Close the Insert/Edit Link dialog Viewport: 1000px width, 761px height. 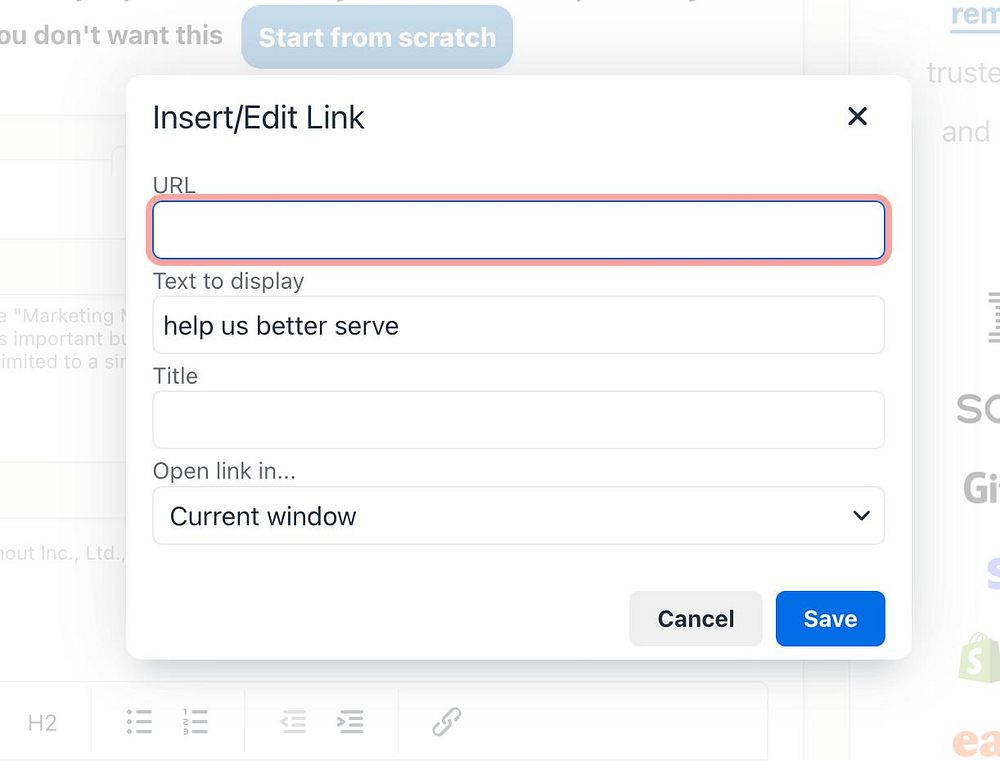[x=857, y=116]
